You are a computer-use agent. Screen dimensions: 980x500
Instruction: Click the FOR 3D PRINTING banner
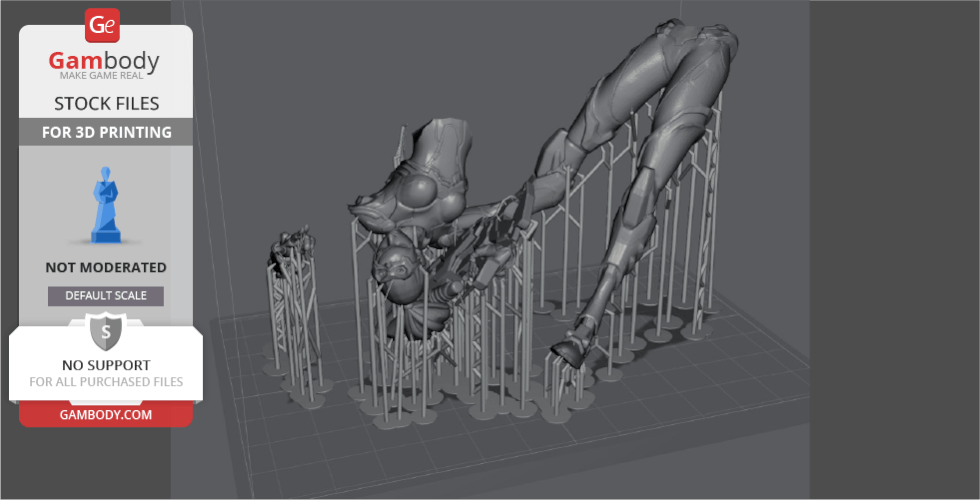105,132
